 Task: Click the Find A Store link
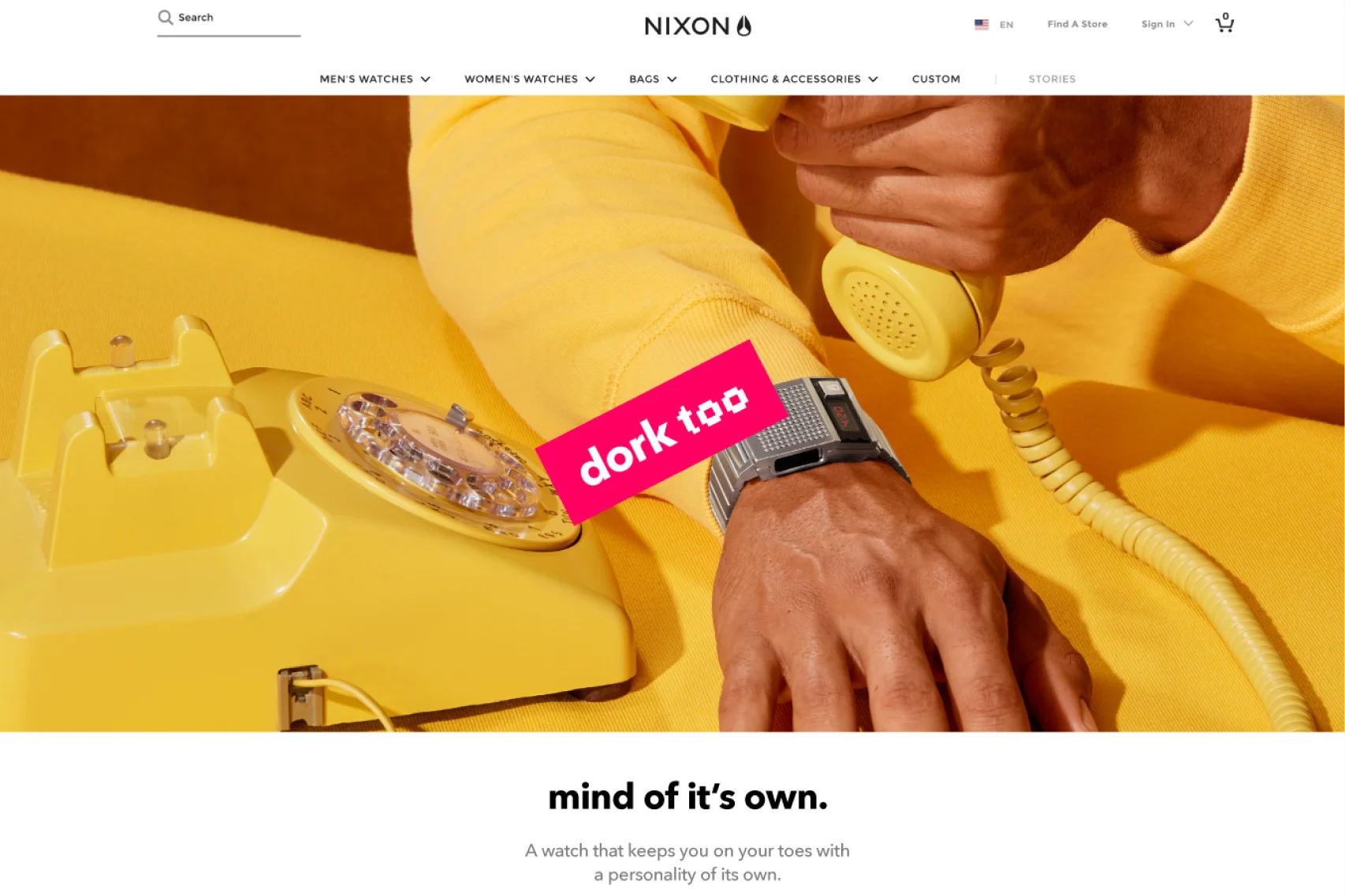pos(1077,24)
